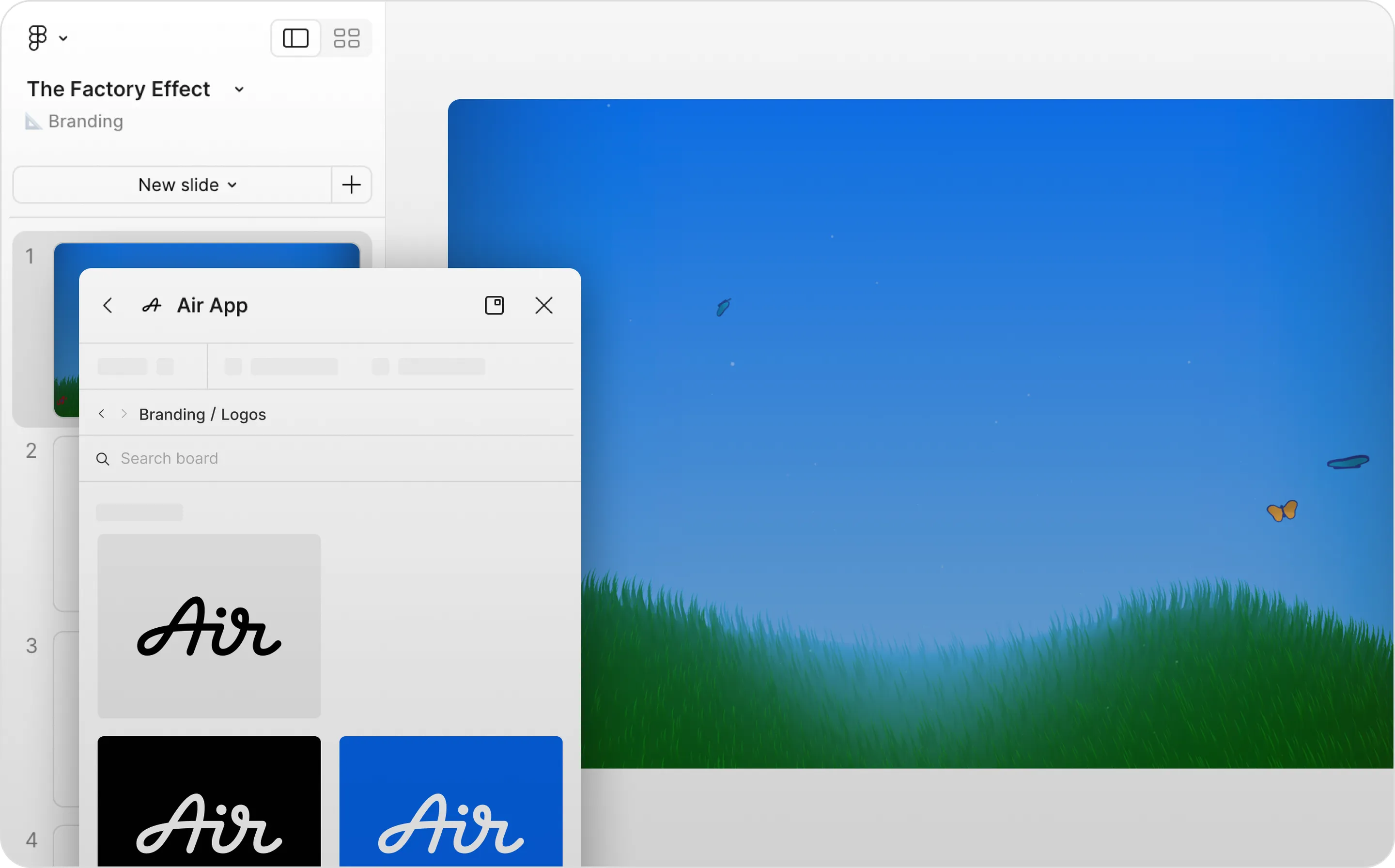Close the Air App panel
Screen dimensions: 1395x868
pyautogui.click(x=543, y=306)
